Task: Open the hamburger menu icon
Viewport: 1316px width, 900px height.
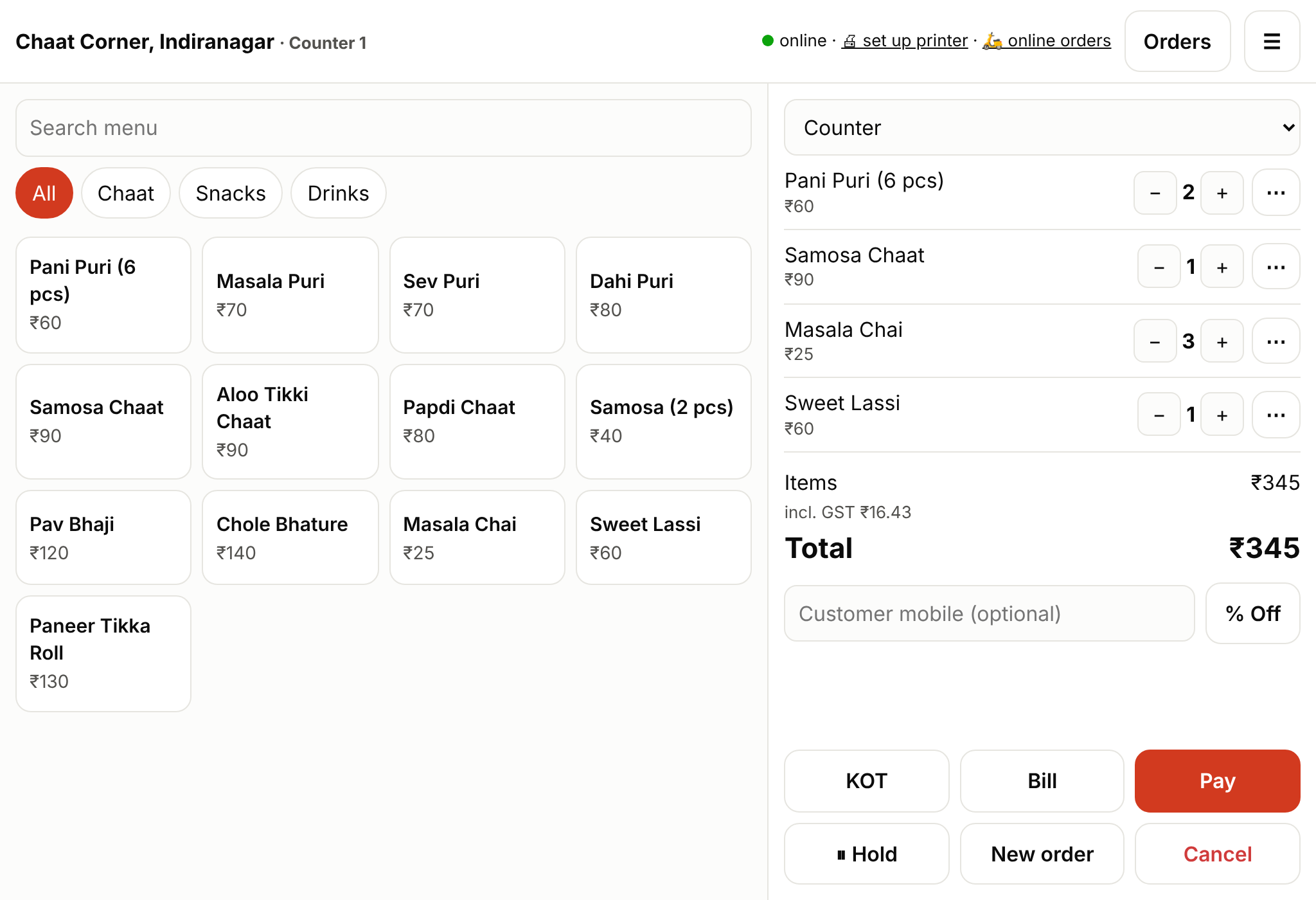Action: 1272,41
